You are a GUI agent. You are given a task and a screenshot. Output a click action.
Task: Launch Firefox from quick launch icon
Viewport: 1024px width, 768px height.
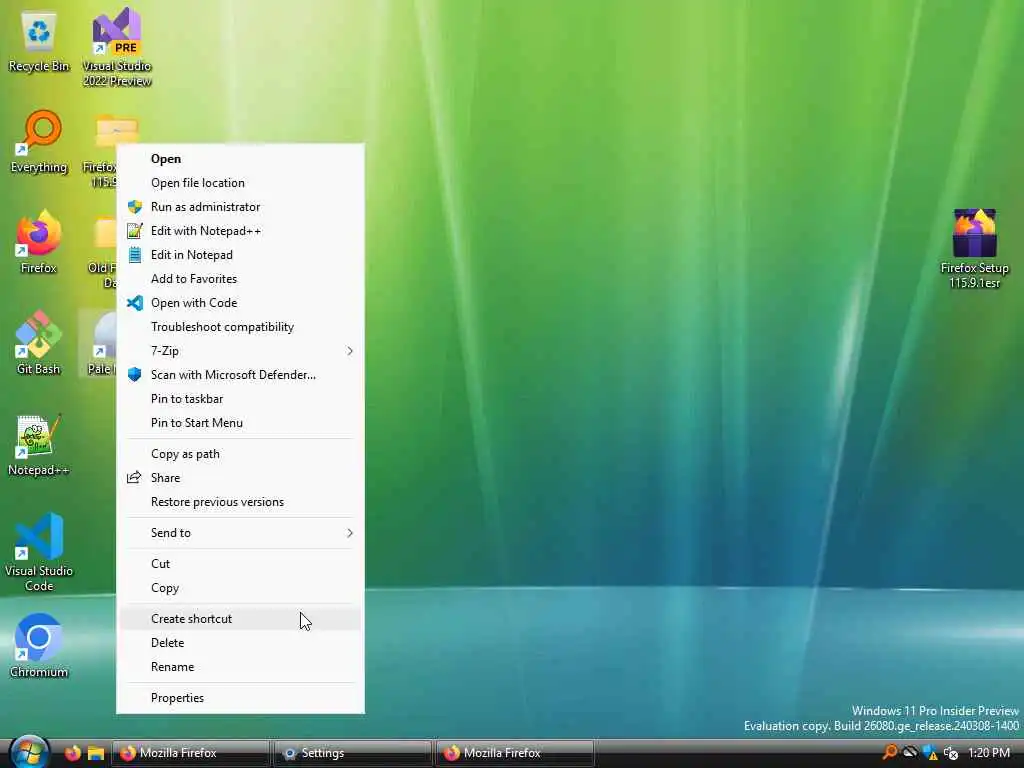point(72,753)
